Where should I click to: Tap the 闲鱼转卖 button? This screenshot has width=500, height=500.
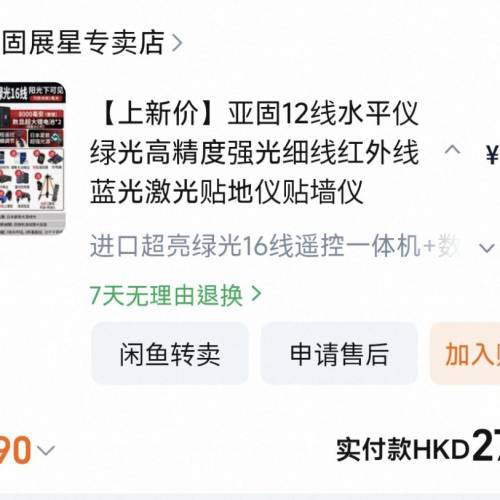[x=170, y=354]
